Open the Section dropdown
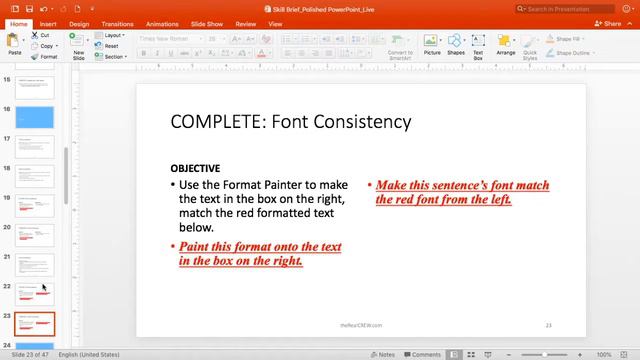The width and height of the screenshot is (640, 360). point(111,57)
